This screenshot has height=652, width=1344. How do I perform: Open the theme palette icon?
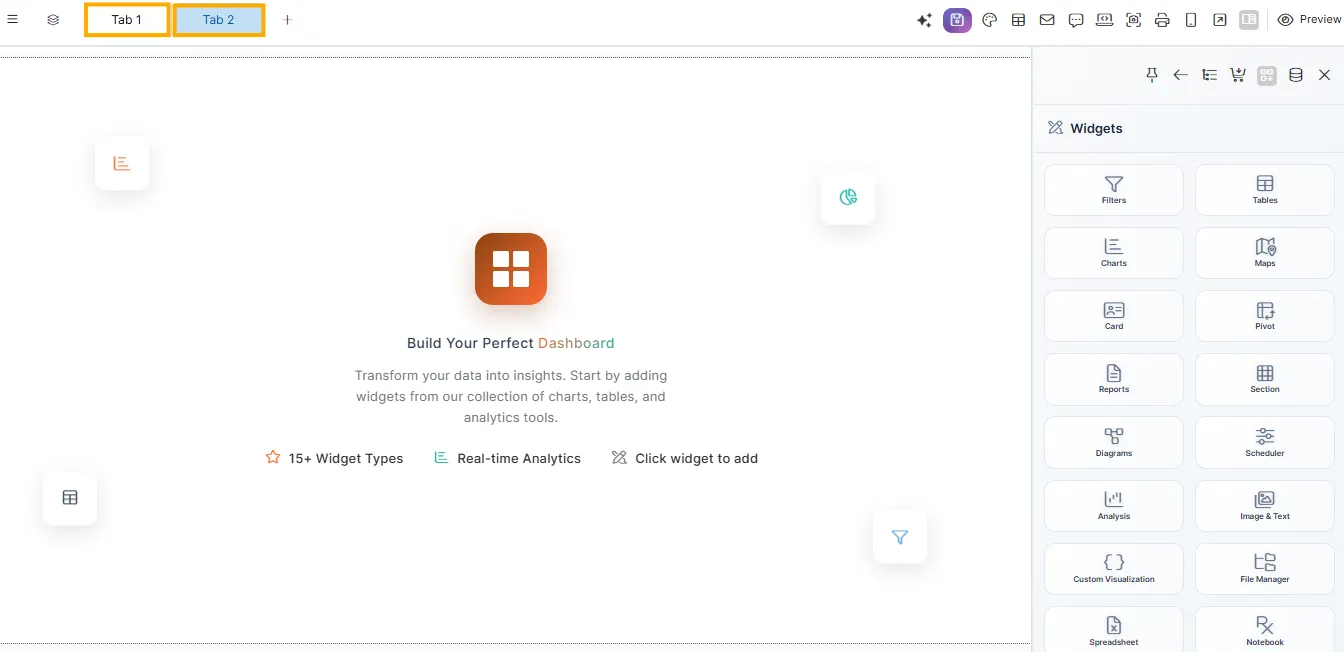(989, 20)
